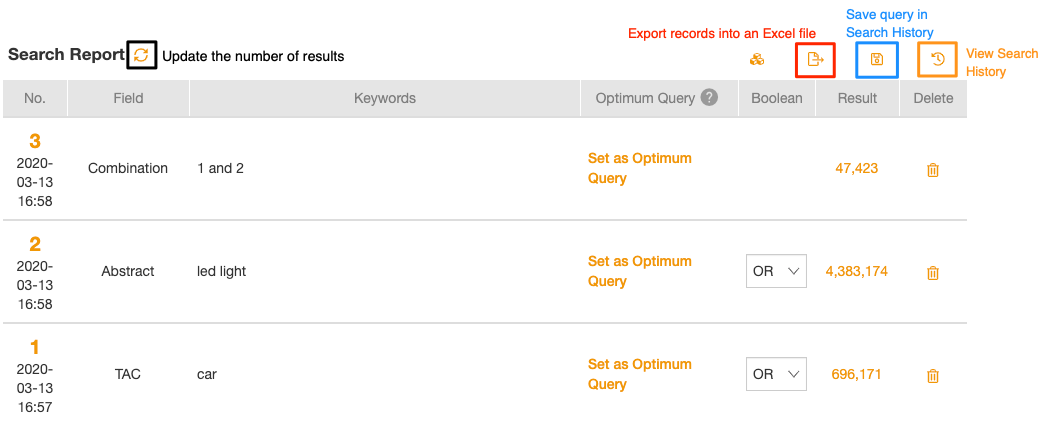The height and width of the screenshot is (425, 1046).
Task: Click the export records to Excel icon
Action: [x=815, y=60]
